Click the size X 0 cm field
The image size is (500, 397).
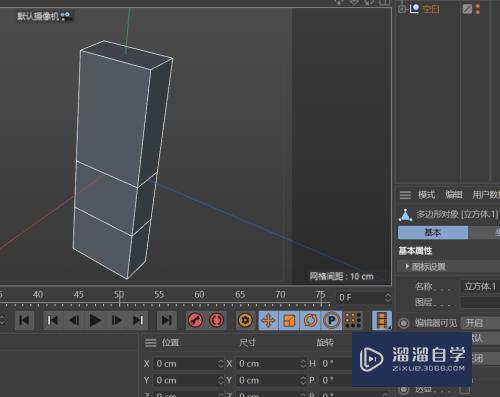pos(268,364)
